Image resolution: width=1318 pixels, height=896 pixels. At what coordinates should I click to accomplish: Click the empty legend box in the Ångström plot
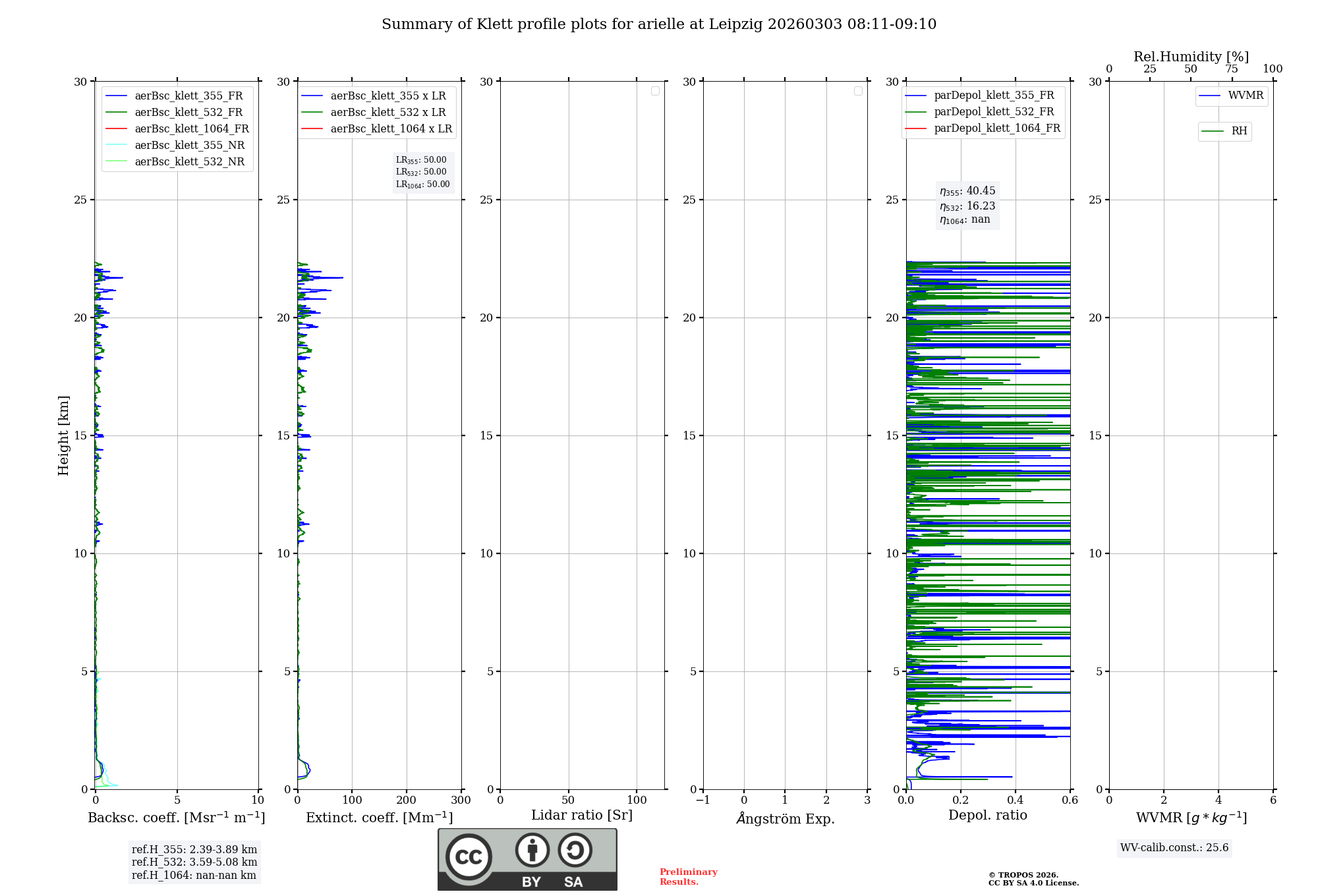pyautogui.click(x=858, y=91)
